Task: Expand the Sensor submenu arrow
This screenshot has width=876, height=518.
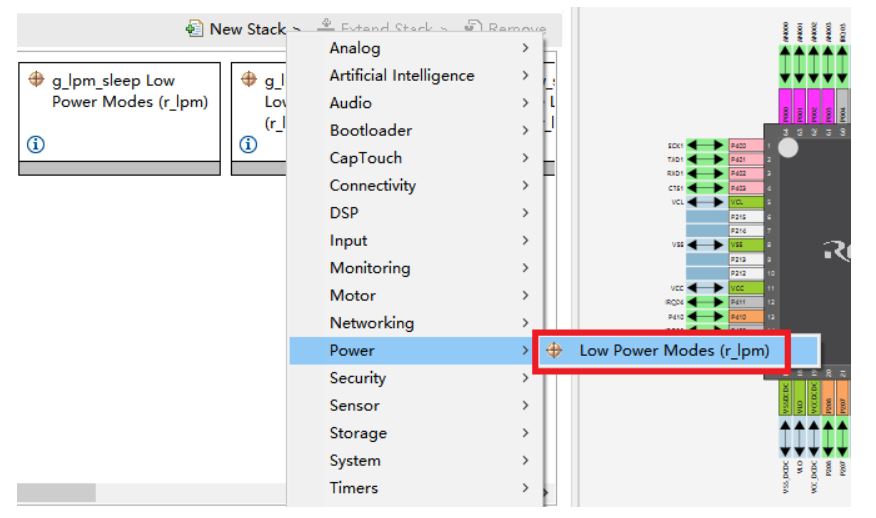Action: [x=525, y=405]
